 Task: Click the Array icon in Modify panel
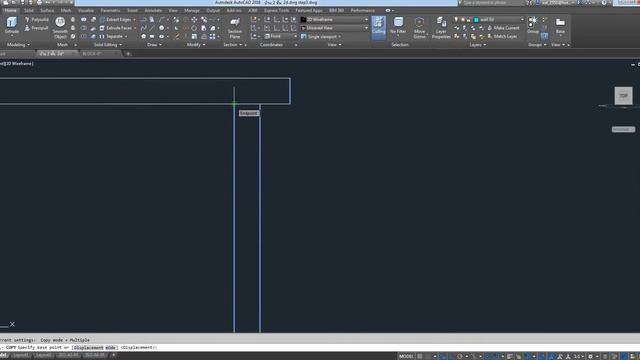(x=212, y=37)
